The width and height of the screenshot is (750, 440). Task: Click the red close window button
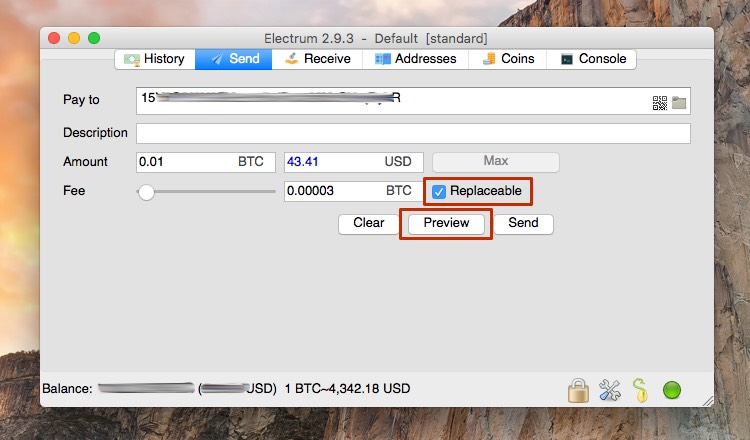[54, 38]
